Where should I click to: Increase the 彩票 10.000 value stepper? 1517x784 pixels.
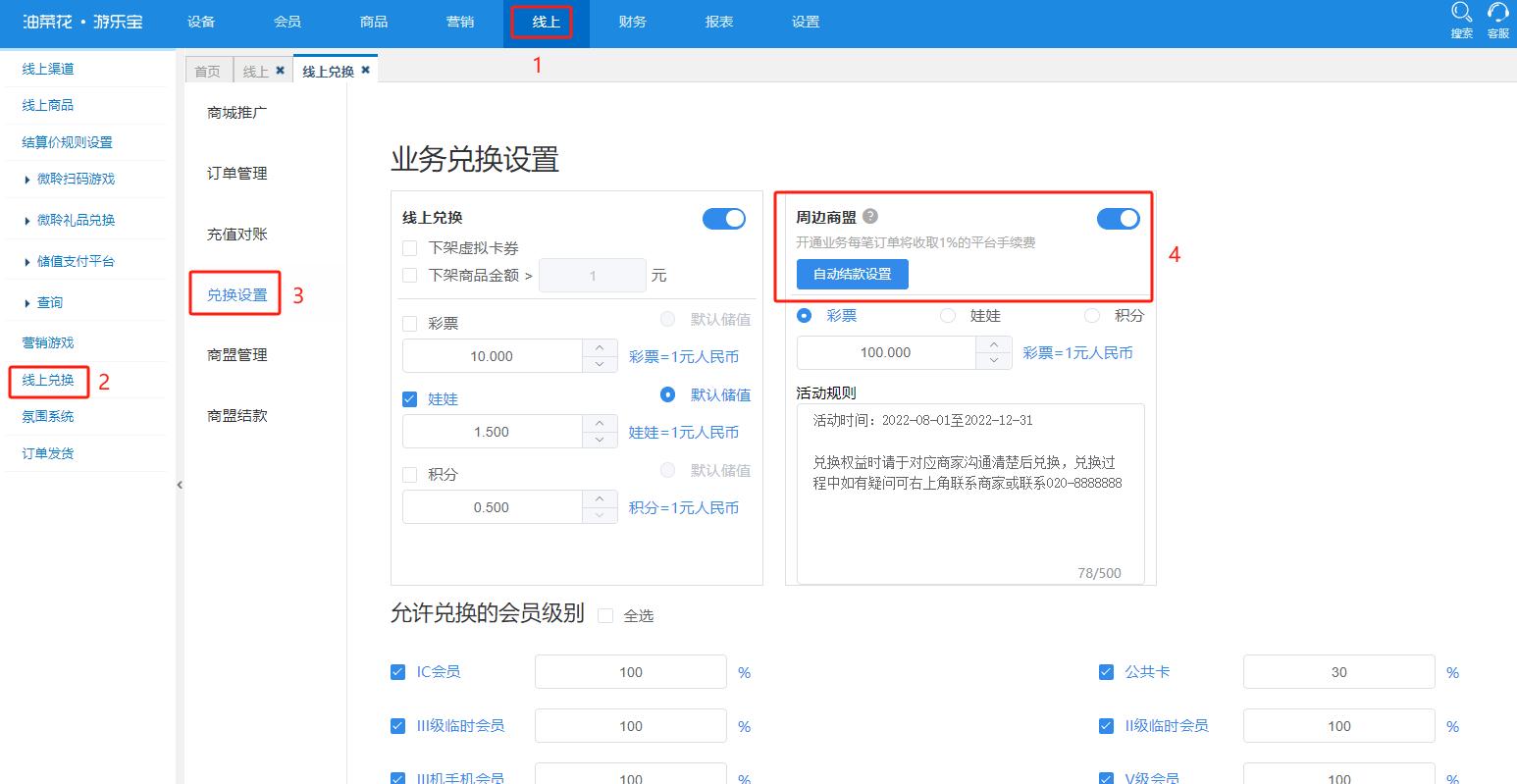[x=600, y=347]
